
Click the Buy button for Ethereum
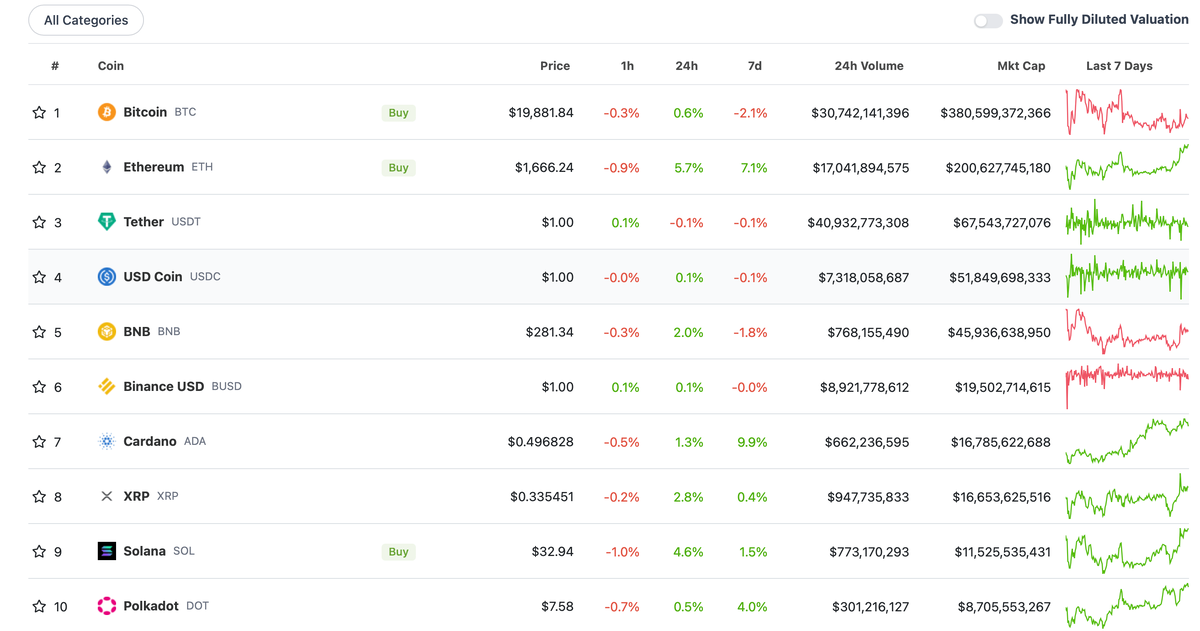(x=398, y=168)
